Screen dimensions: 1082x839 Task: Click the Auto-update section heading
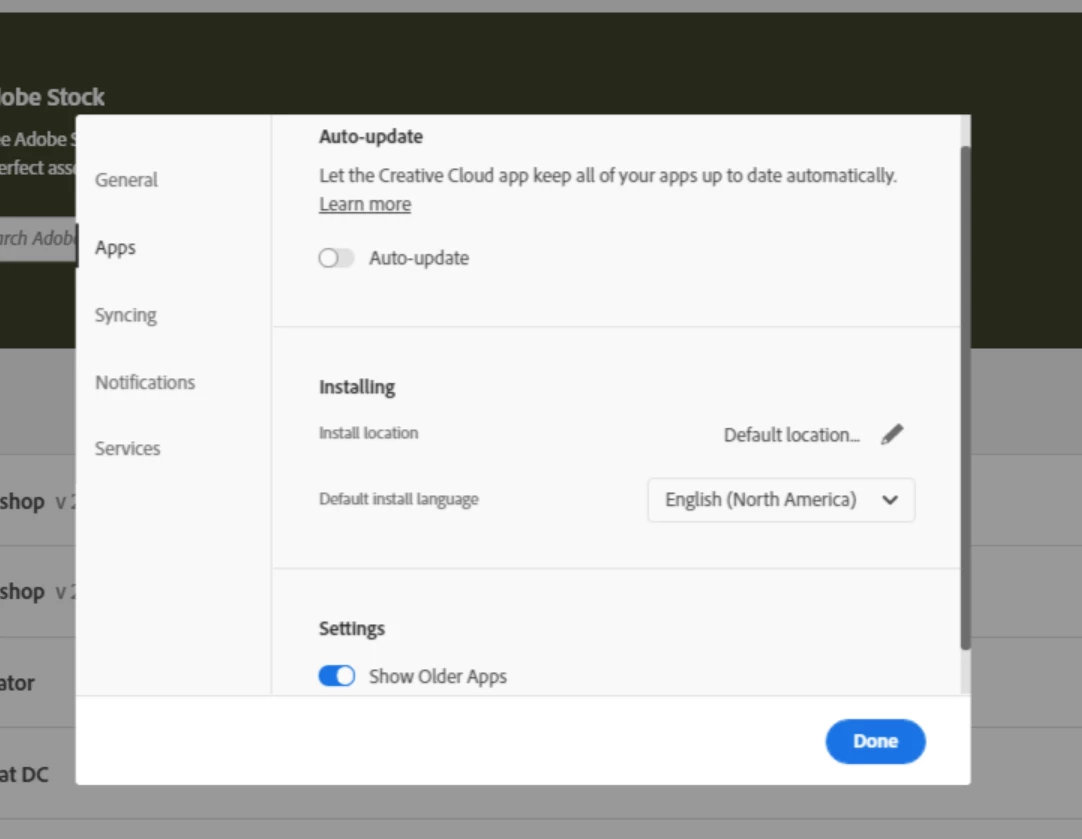tap(371, 137)
